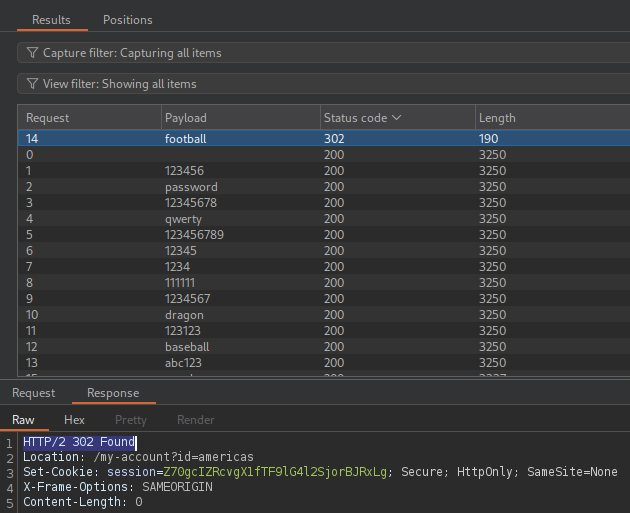Sort by the Payload column header
The height and width of the screenshot is (513, 630).
[241, 118]
